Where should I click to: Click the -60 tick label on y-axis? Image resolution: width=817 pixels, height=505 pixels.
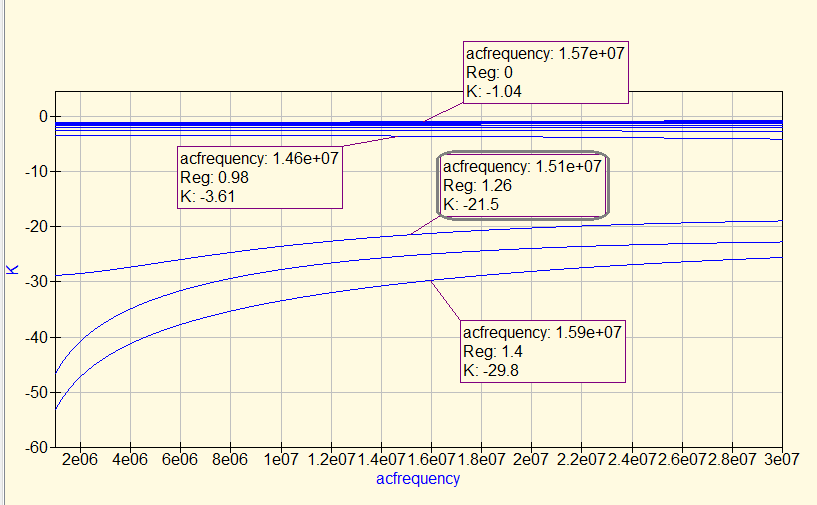(x=37, y=446)
